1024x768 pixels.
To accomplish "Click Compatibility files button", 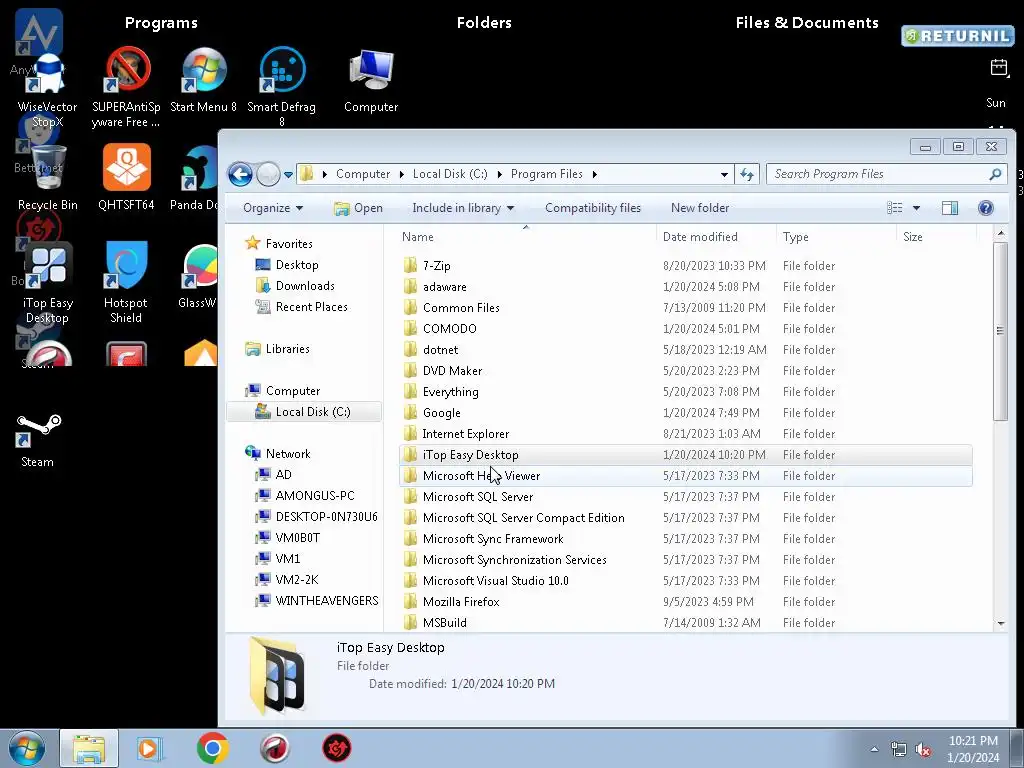I will (593, 208).
